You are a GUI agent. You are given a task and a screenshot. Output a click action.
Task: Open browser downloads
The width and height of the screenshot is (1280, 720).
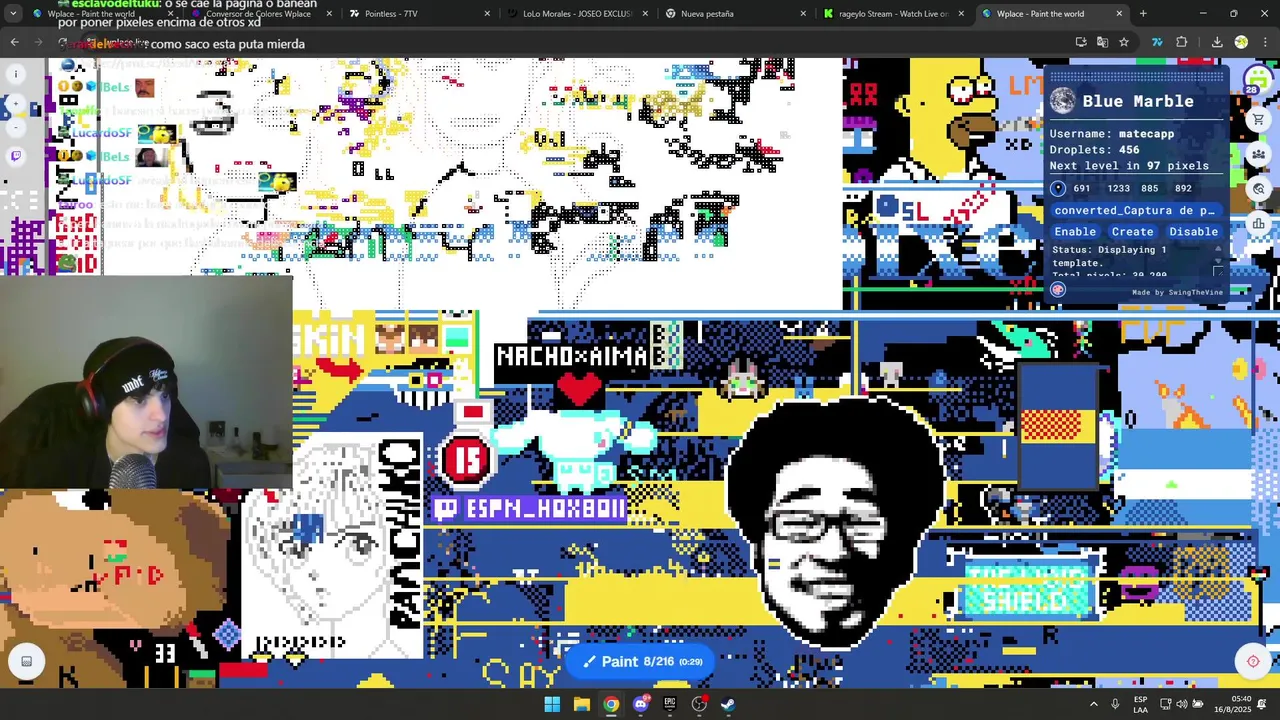[x=1217, y=42]
